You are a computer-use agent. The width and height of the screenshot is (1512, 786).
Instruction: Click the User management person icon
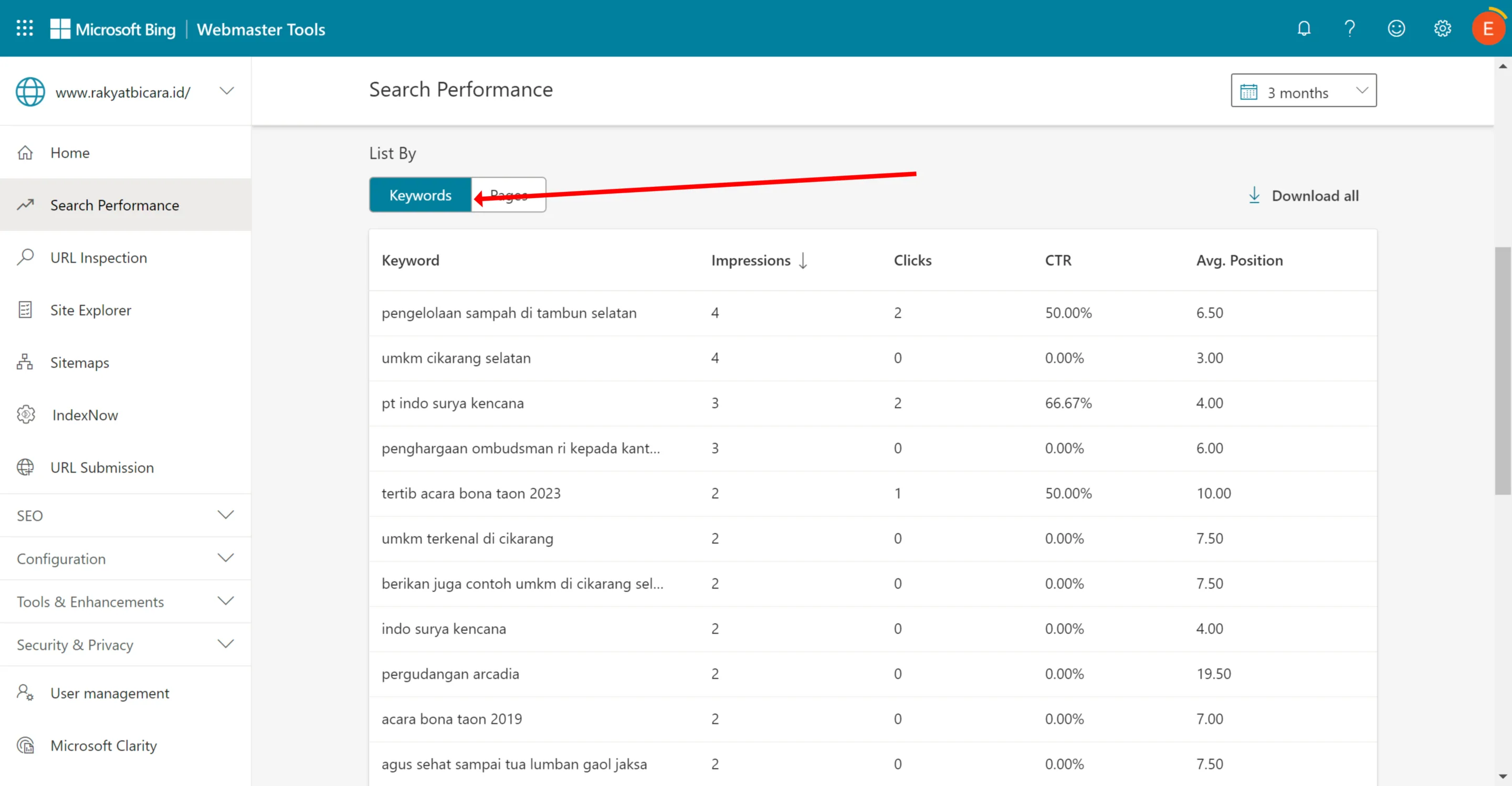(x=25, y=693)
